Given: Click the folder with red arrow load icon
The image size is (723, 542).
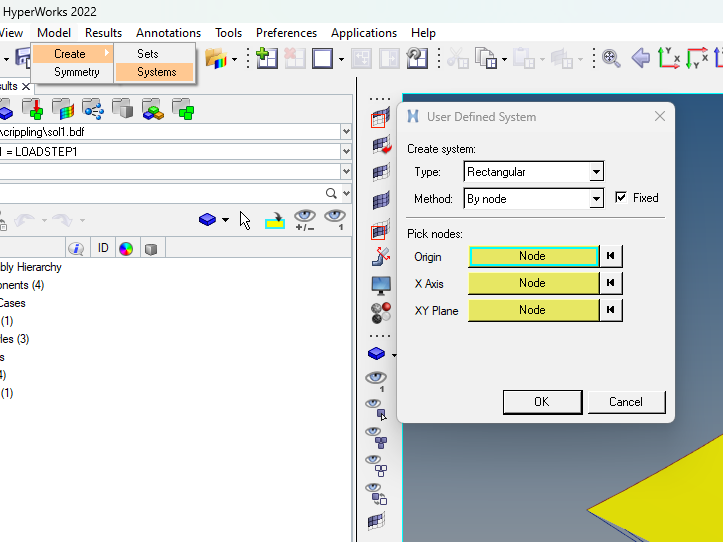Looking at the screenshot, I should coord(32,109).
